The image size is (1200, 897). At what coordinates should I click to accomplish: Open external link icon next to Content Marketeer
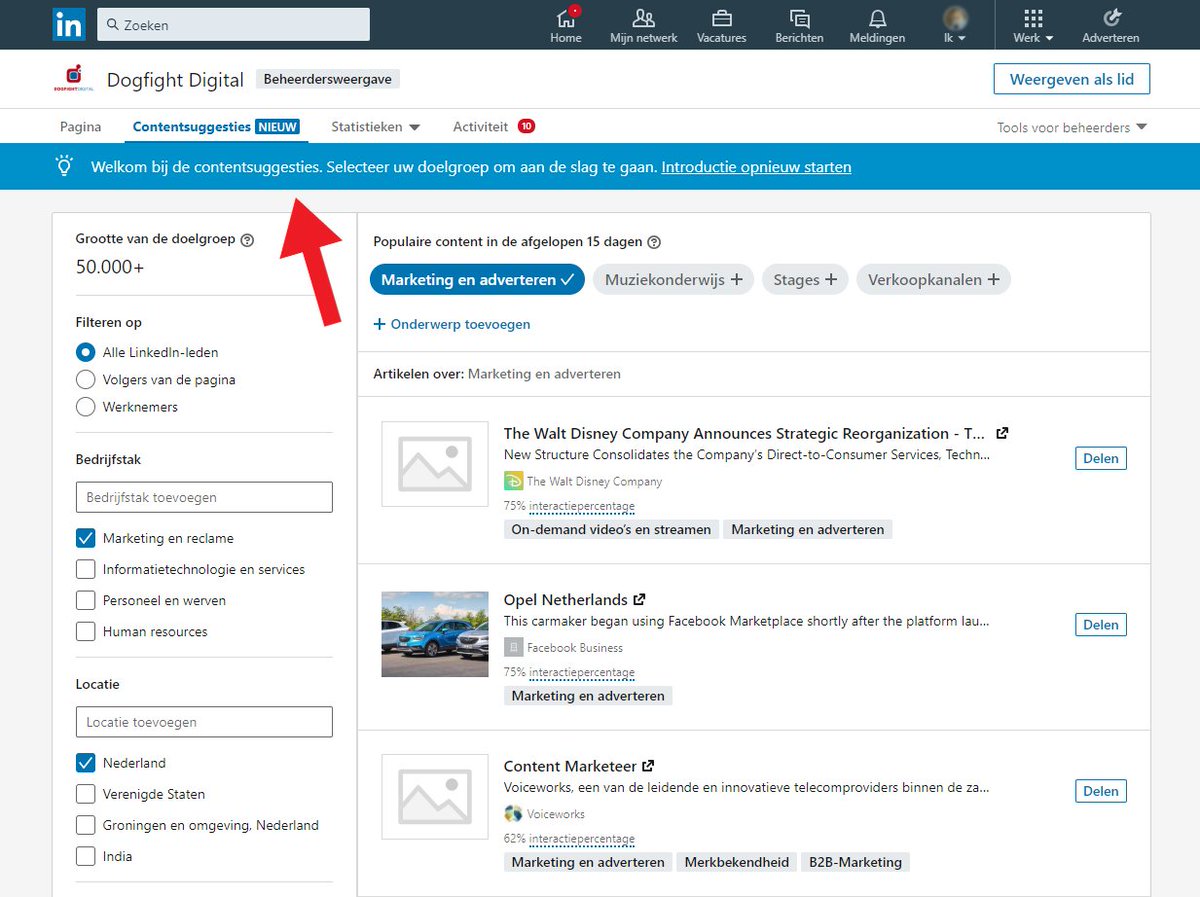coord(648,766)
